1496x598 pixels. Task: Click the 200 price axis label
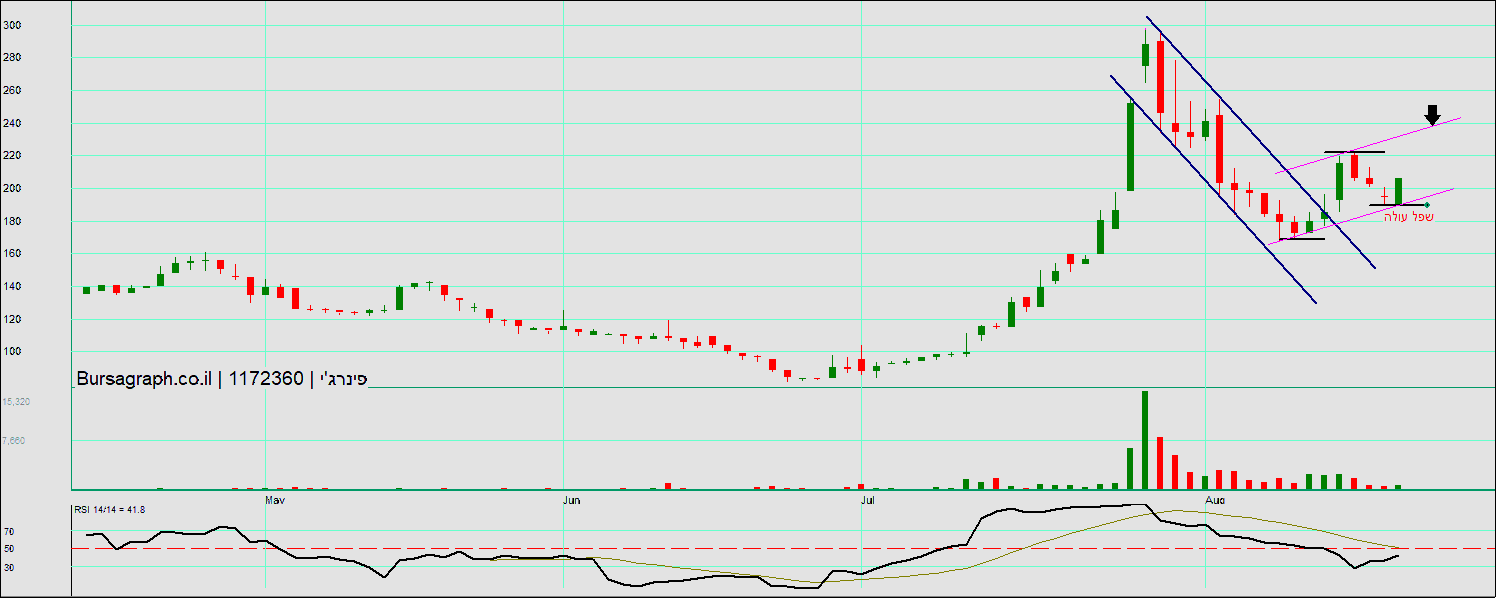coord(40,189)
